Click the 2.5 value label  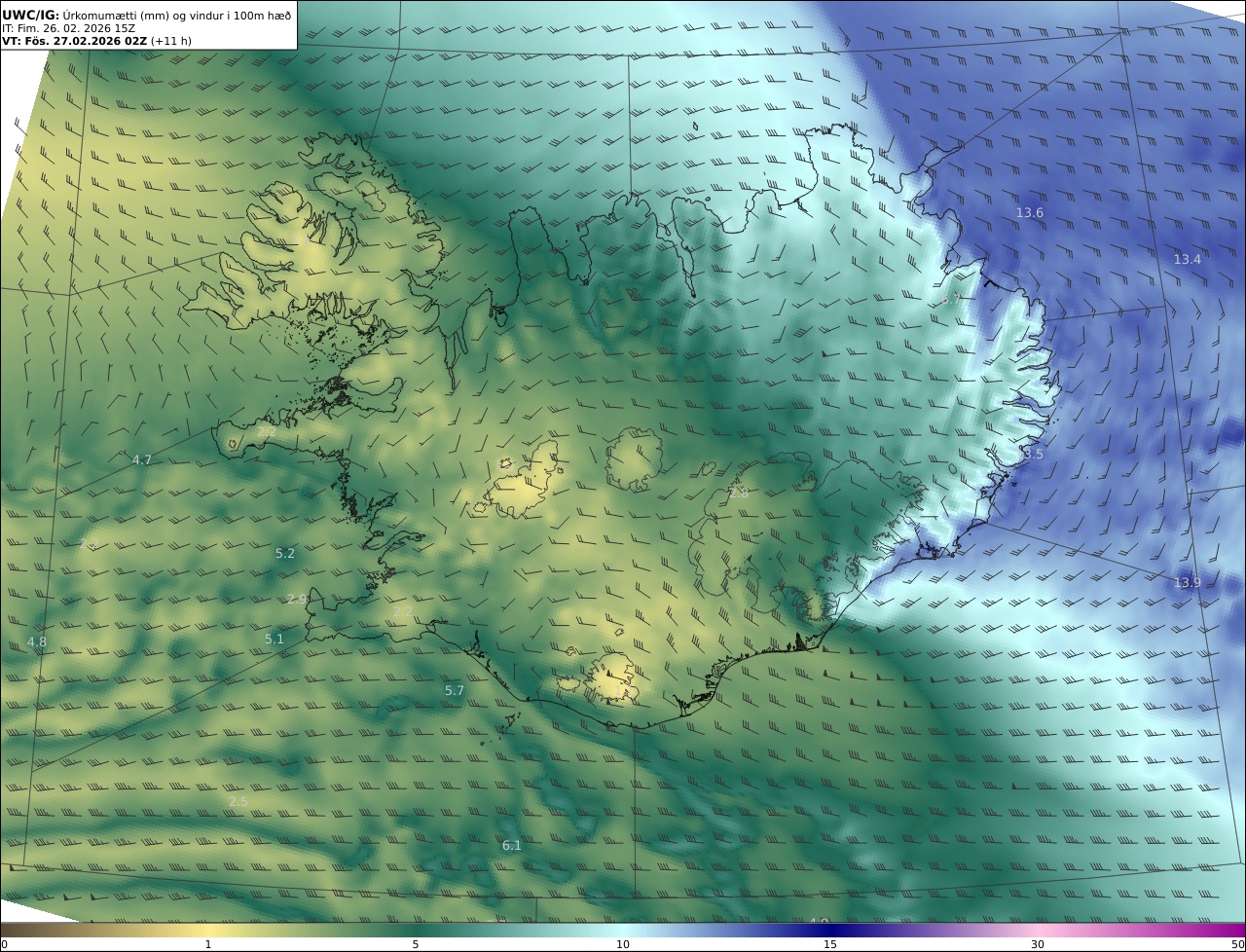click(x=238, y=801)
